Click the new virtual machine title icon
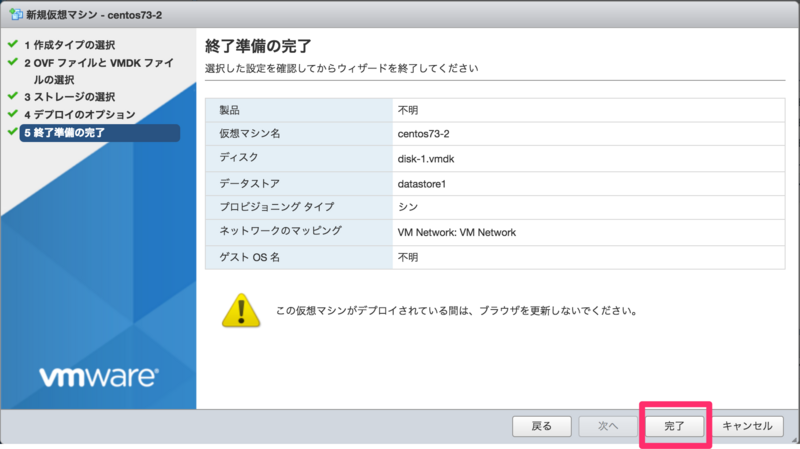The image size is (800, 449). pyautogui.click(x=16, y=14)
